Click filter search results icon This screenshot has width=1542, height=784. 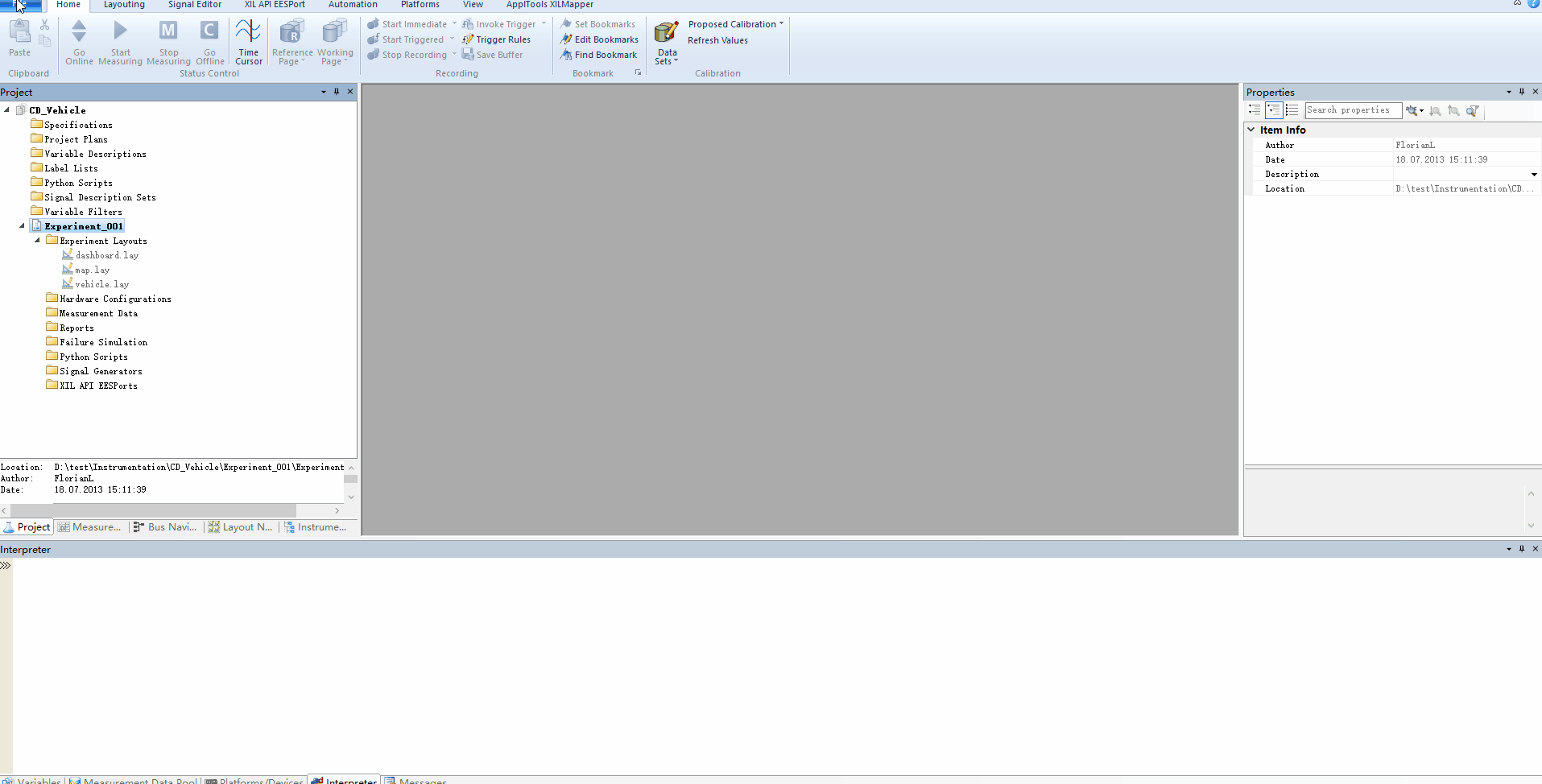coord(1473,110)
